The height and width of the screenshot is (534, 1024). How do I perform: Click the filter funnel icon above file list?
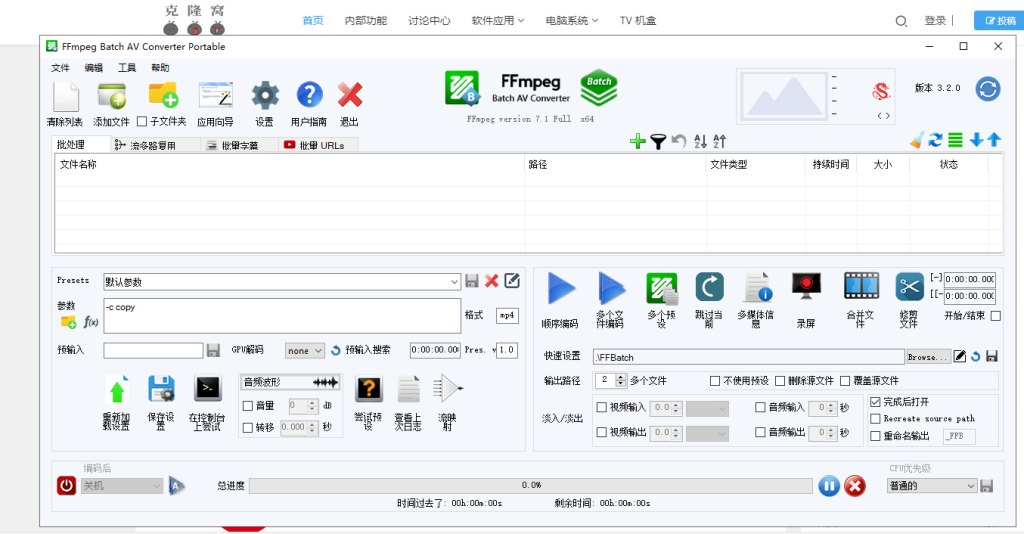click(x=658, y=141)
